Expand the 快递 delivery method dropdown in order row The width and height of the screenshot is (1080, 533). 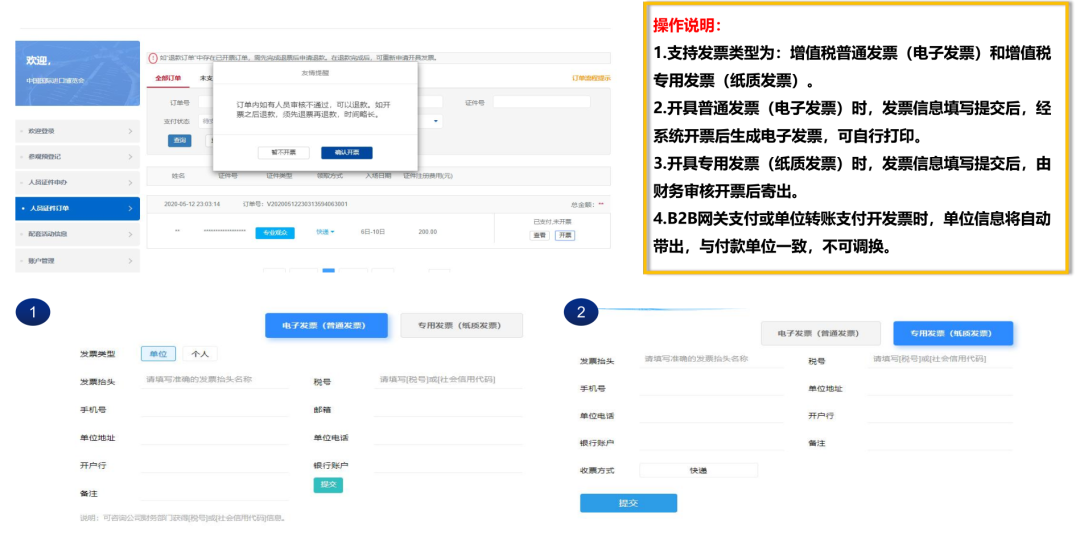tap(325, 232)
